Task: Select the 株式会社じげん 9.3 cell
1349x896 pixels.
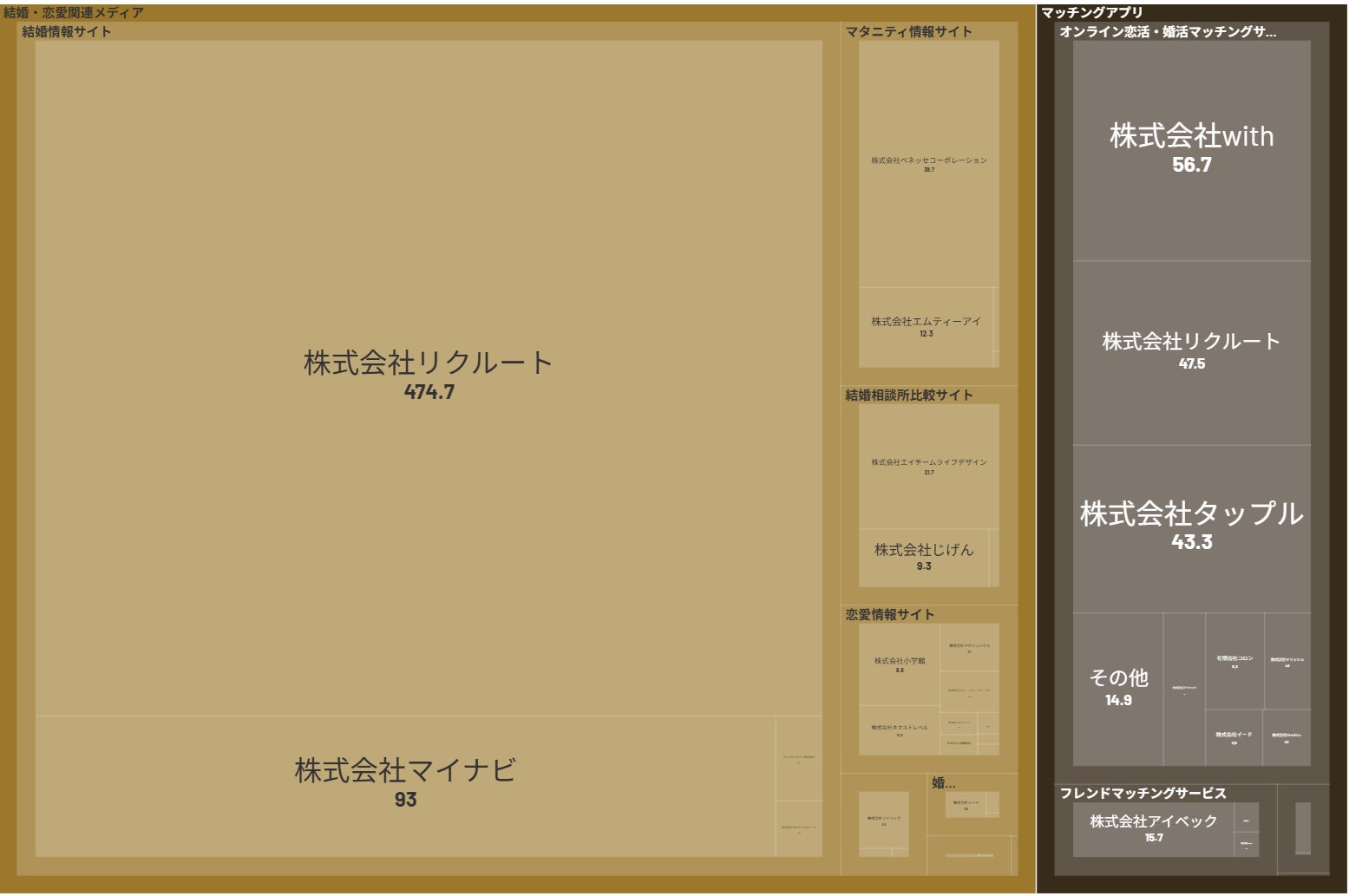Action: pyautogui.click(x=924, y=558)
